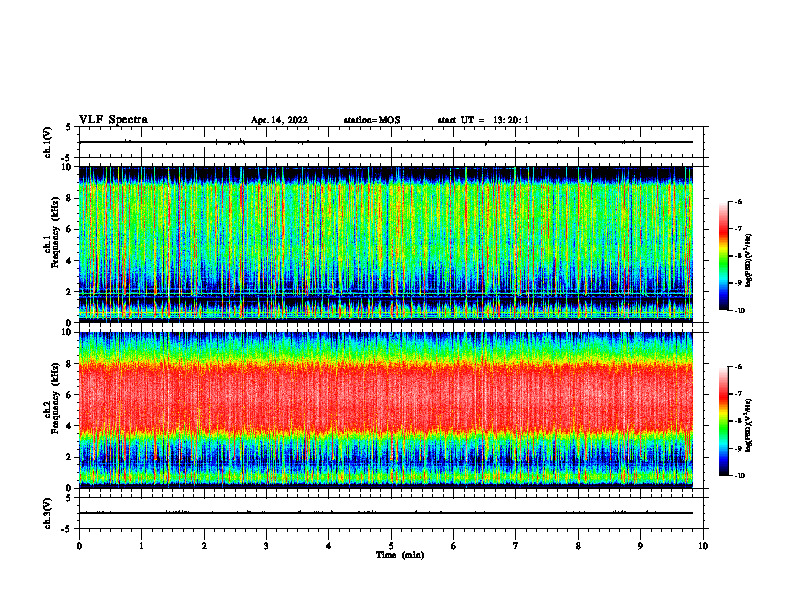Click time axis tick label "5"
Viewport: 792px width, 612px height.
pyautogui.click(x=391, y=546)
